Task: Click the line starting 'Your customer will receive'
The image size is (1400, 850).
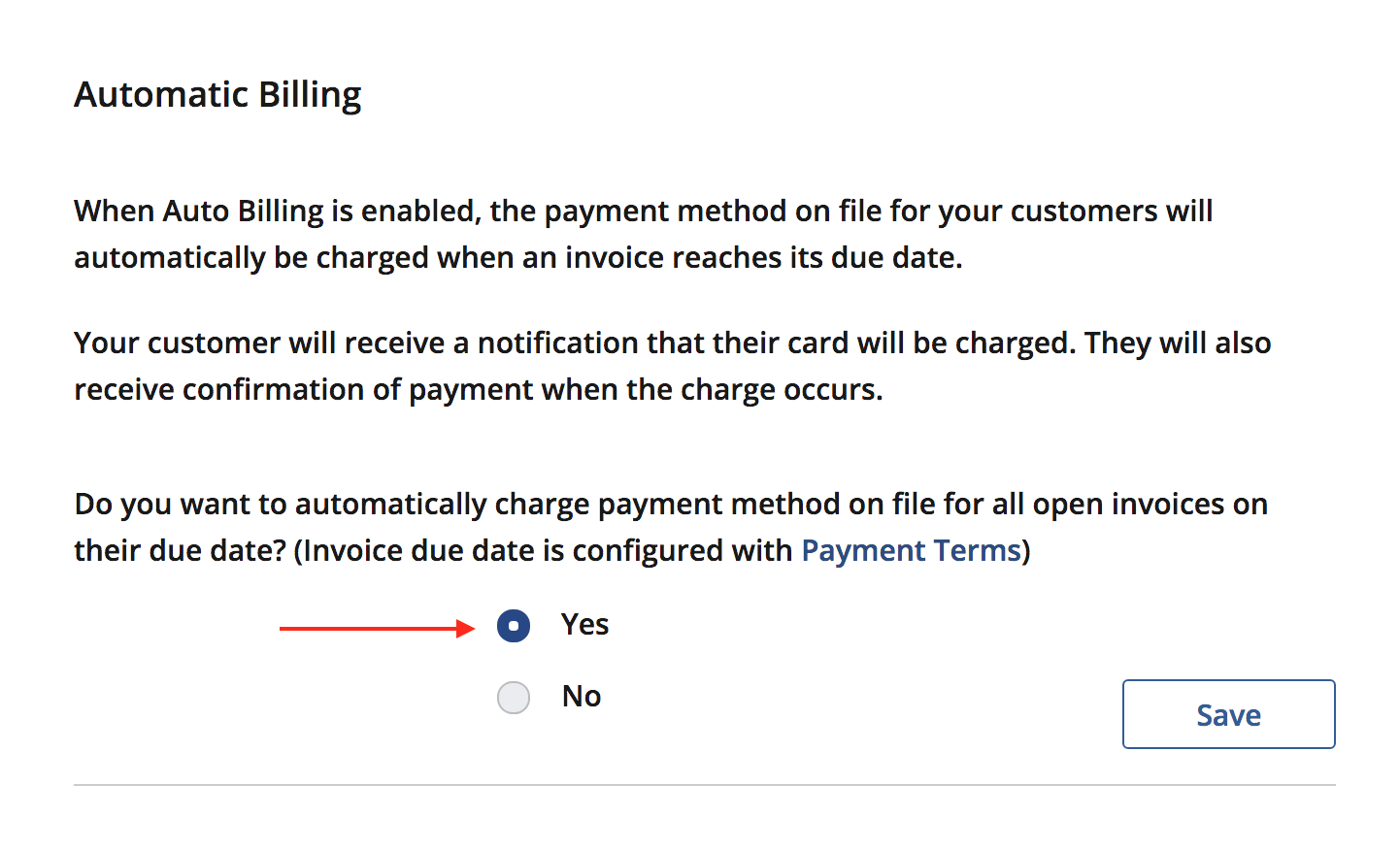Action: 672,343
